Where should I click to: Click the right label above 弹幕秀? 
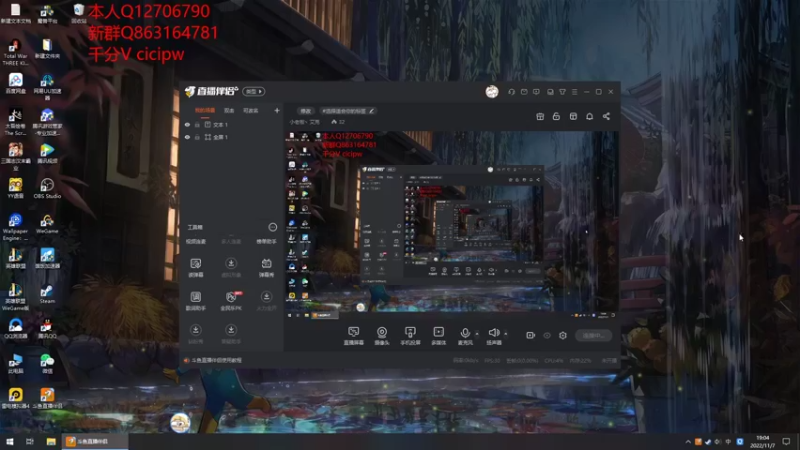coord(266,242)
